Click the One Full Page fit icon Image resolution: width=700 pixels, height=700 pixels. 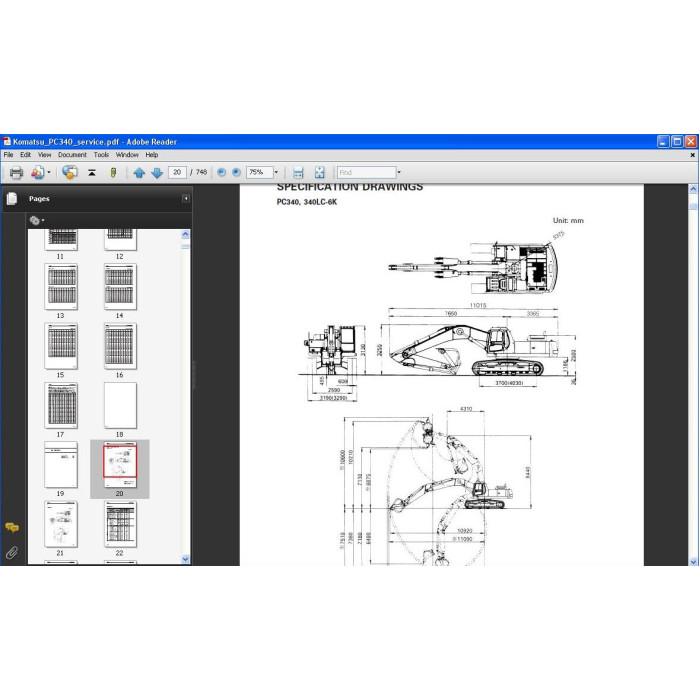click(x=320, y=172)
